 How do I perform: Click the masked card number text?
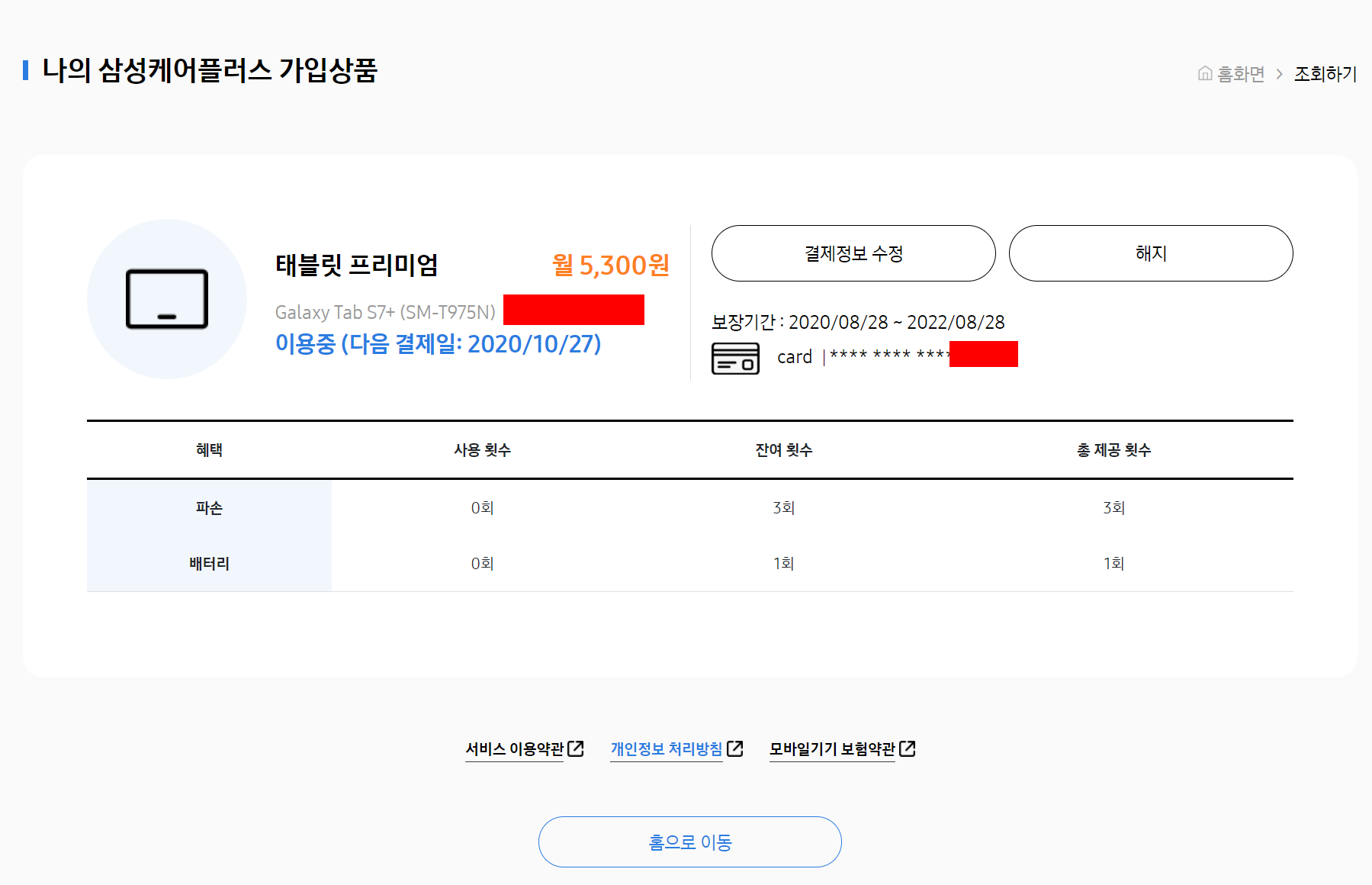tap(889, 355)
